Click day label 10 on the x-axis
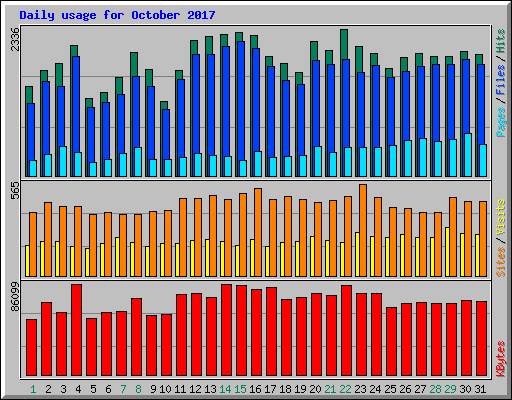This screenshot has height=400, width=512. click(165, 389)
